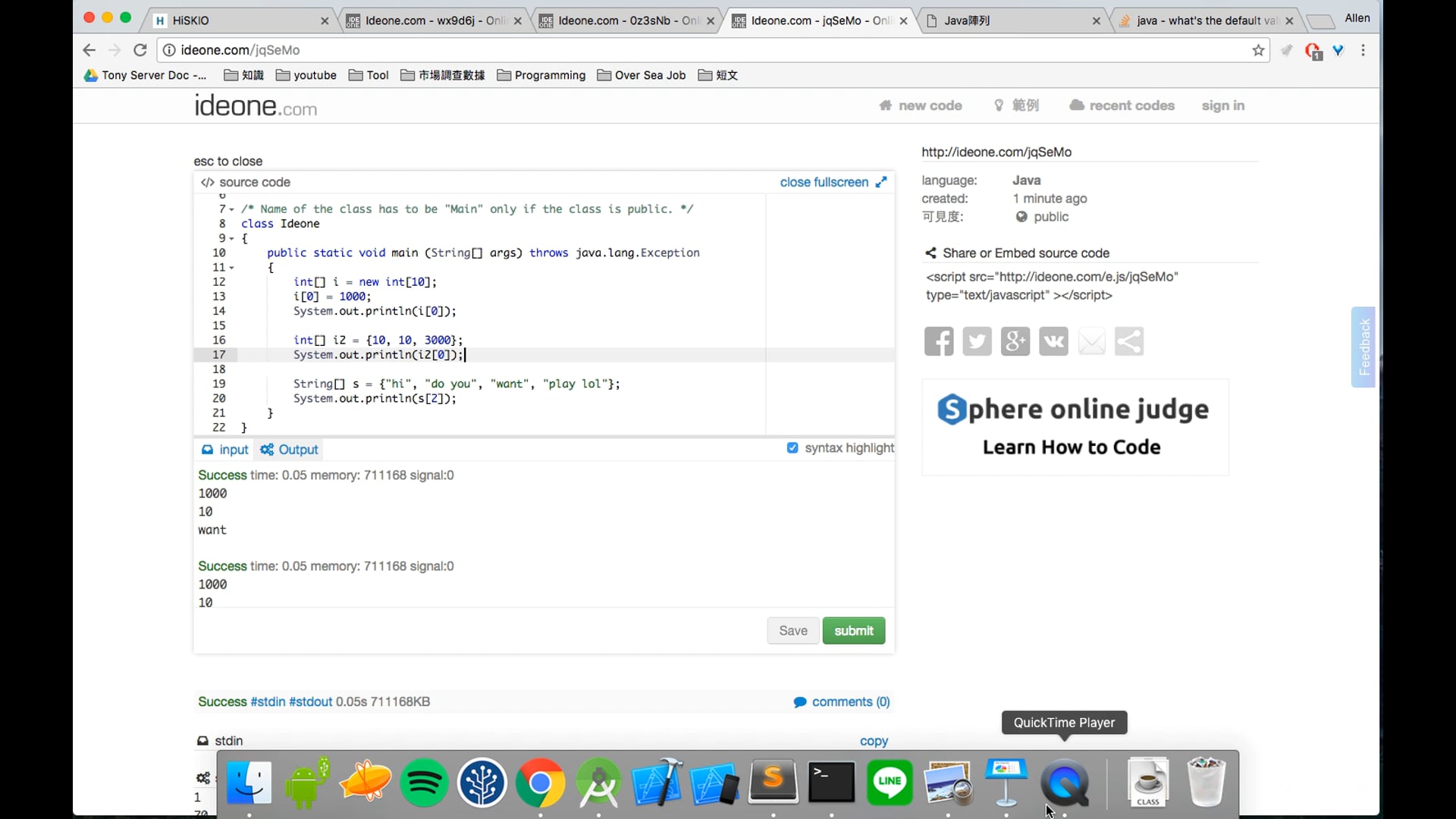This screenshot has width=1456, height=819.
Task: Share code via Facebook icon
Action: [939, 341]
